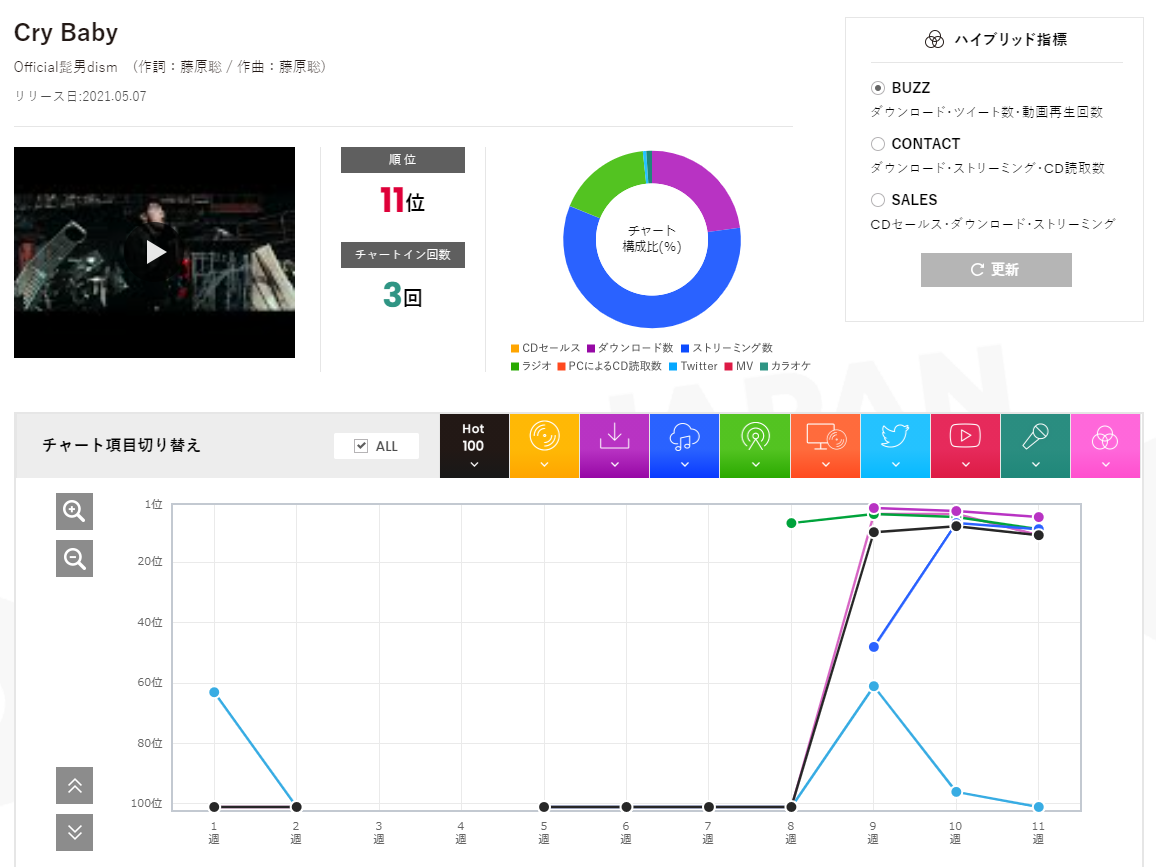Click the week 9 purple download data point
This screenshot has height=867, width=1156.
874,508
